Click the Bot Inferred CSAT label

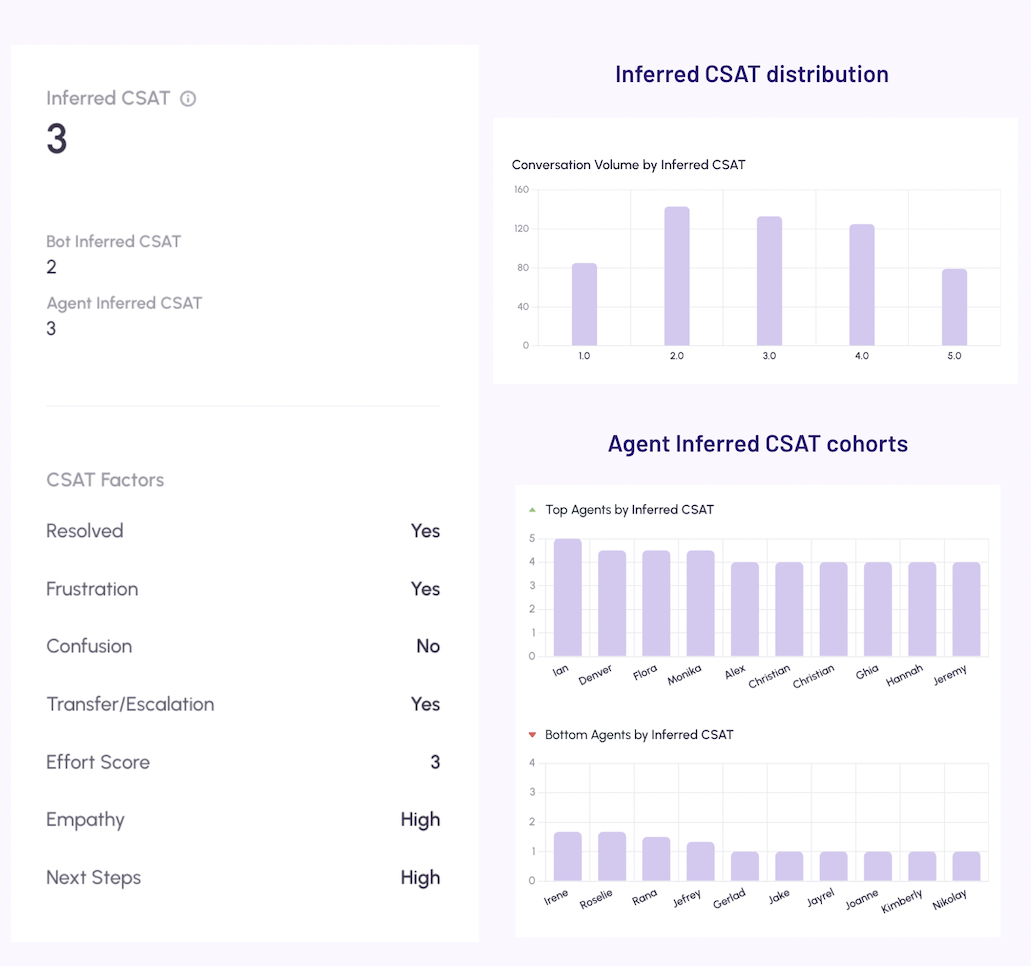coord(114,241)
